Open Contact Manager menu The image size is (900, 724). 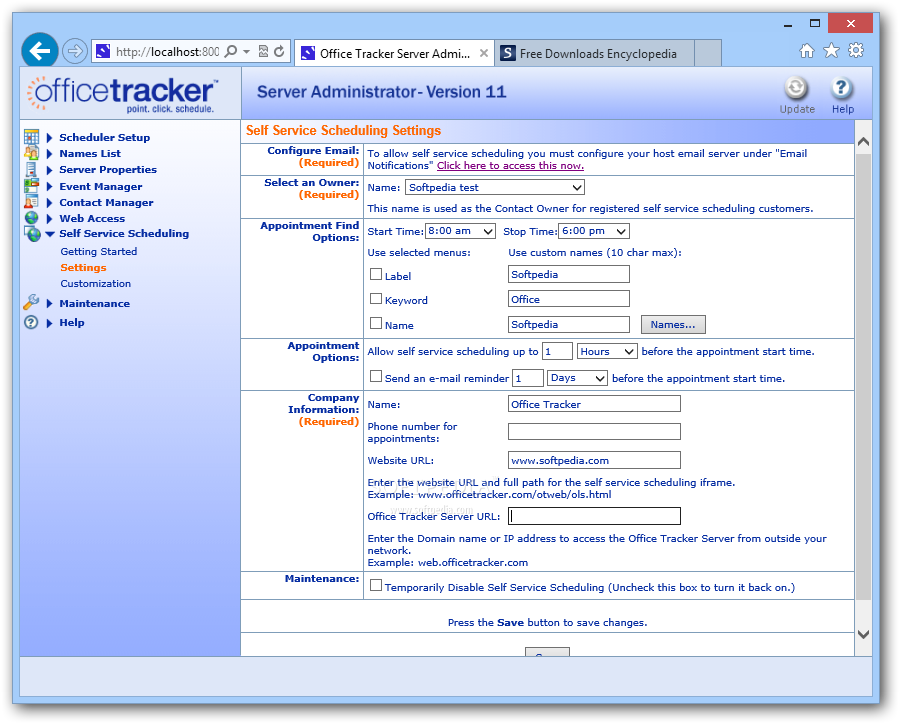[106, 203]
